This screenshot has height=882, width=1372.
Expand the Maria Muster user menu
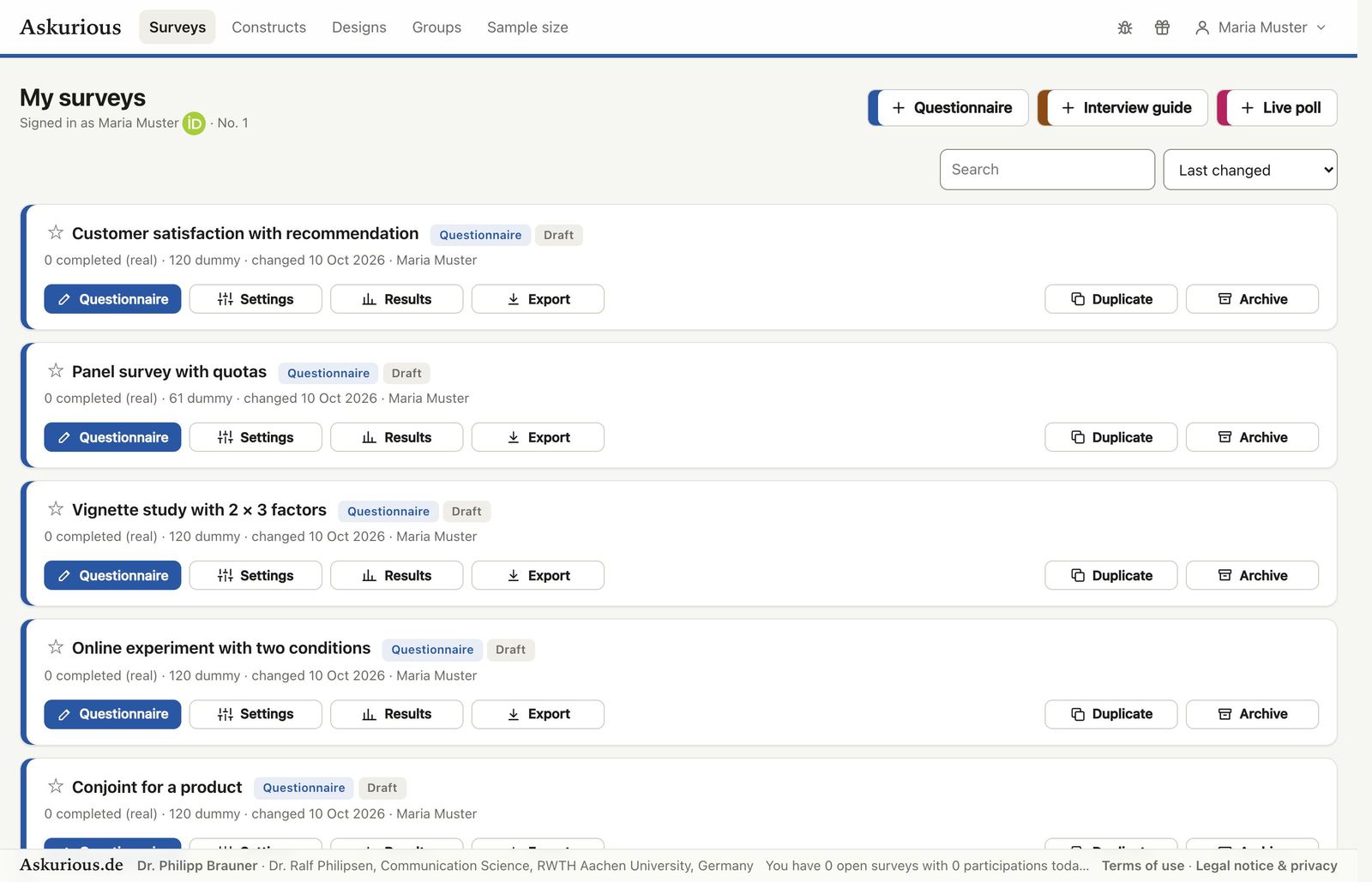pos(1261,27)
